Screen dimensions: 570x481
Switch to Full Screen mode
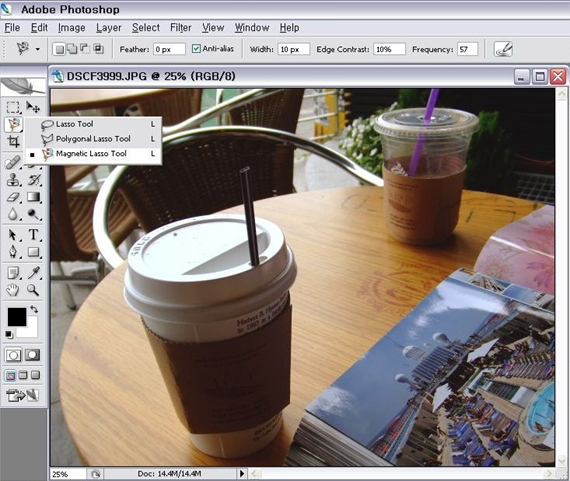[x=35, y=375]
